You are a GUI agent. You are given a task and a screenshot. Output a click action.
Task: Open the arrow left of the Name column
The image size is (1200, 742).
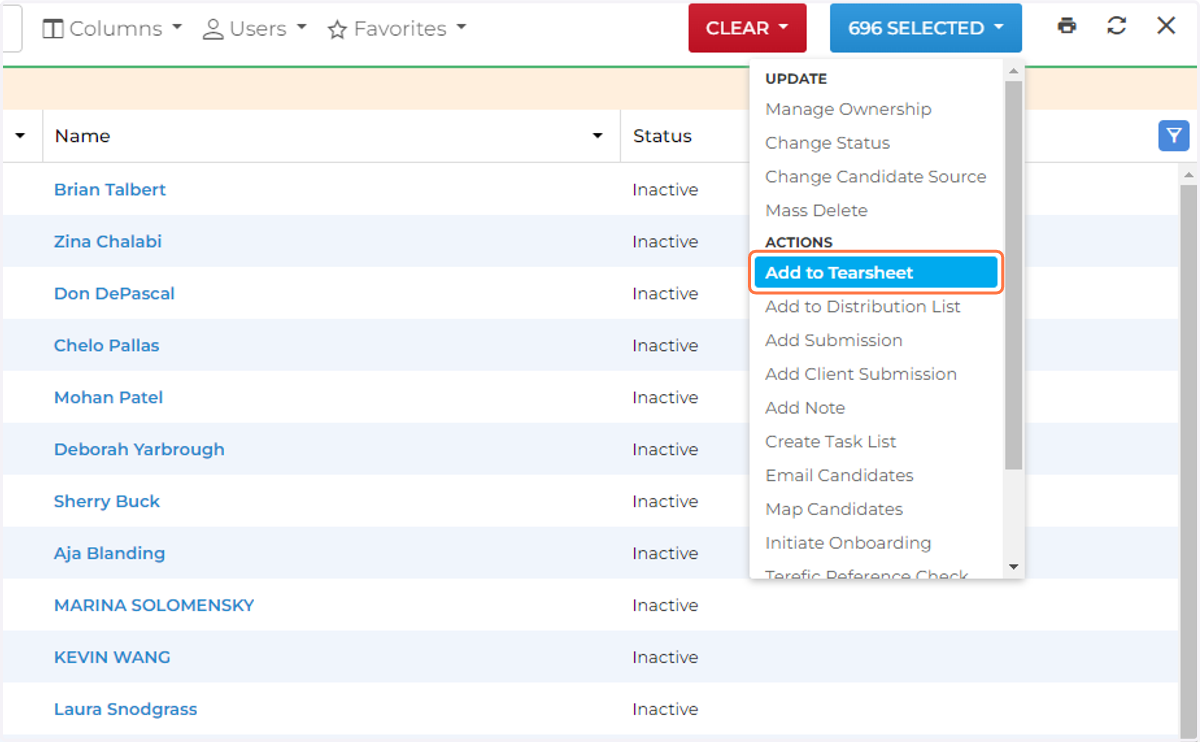coord(20,136)
